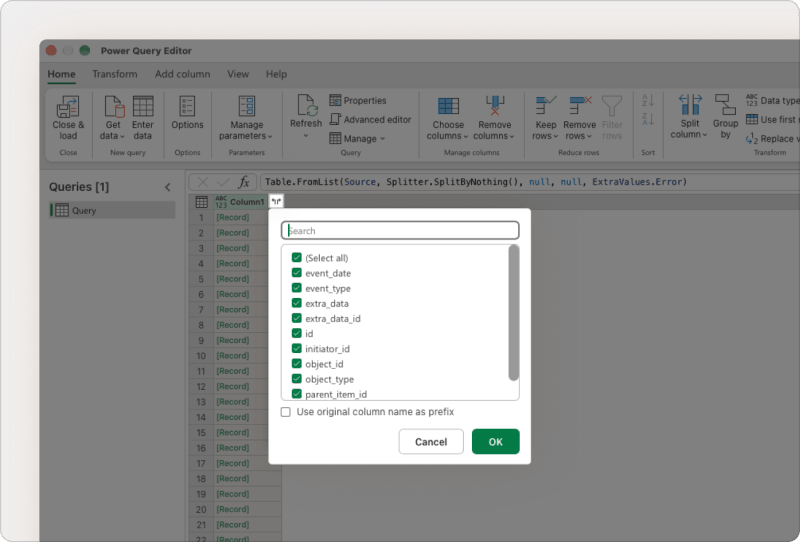Click the Data type ribbon icon

pyautogui.click(x=752, y=100)
